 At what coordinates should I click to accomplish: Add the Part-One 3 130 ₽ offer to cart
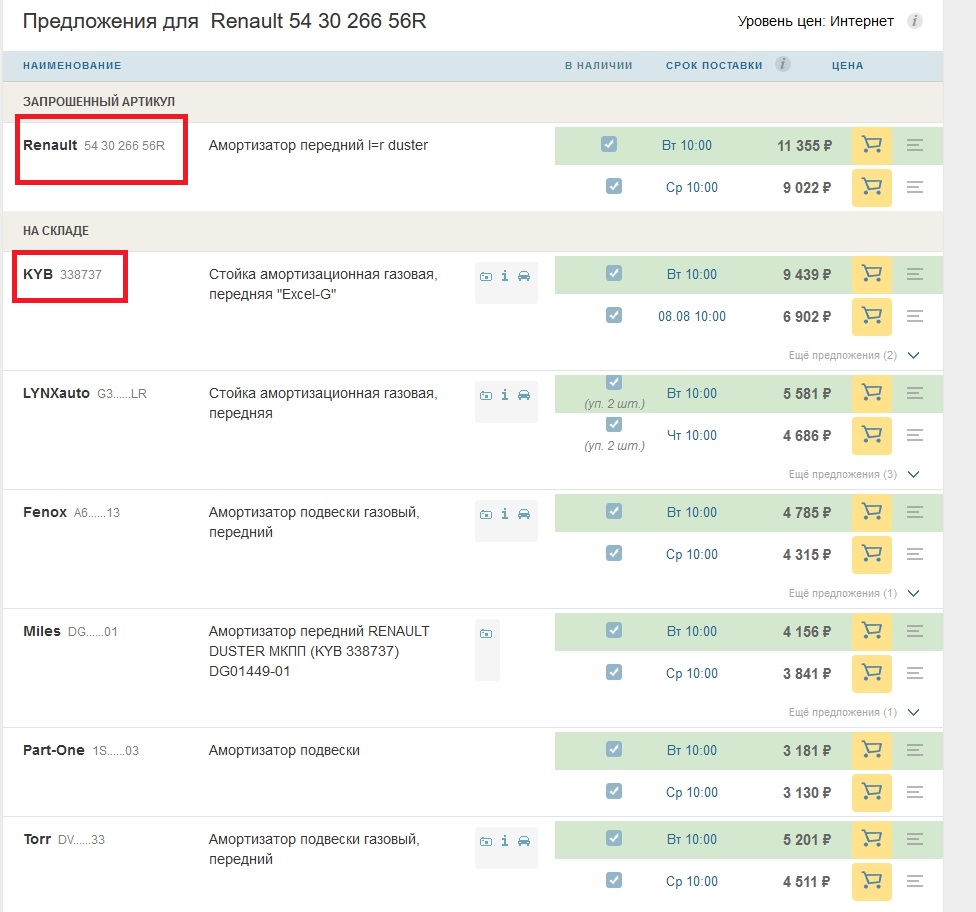871,792
